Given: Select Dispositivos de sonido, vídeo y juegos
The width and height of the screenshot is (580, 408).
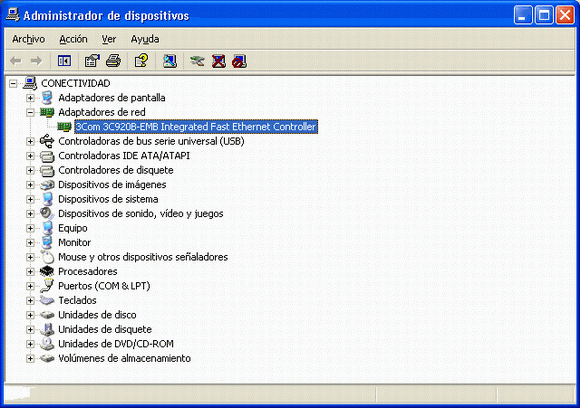Looking at the screenshot, I should tap(141, 213).
